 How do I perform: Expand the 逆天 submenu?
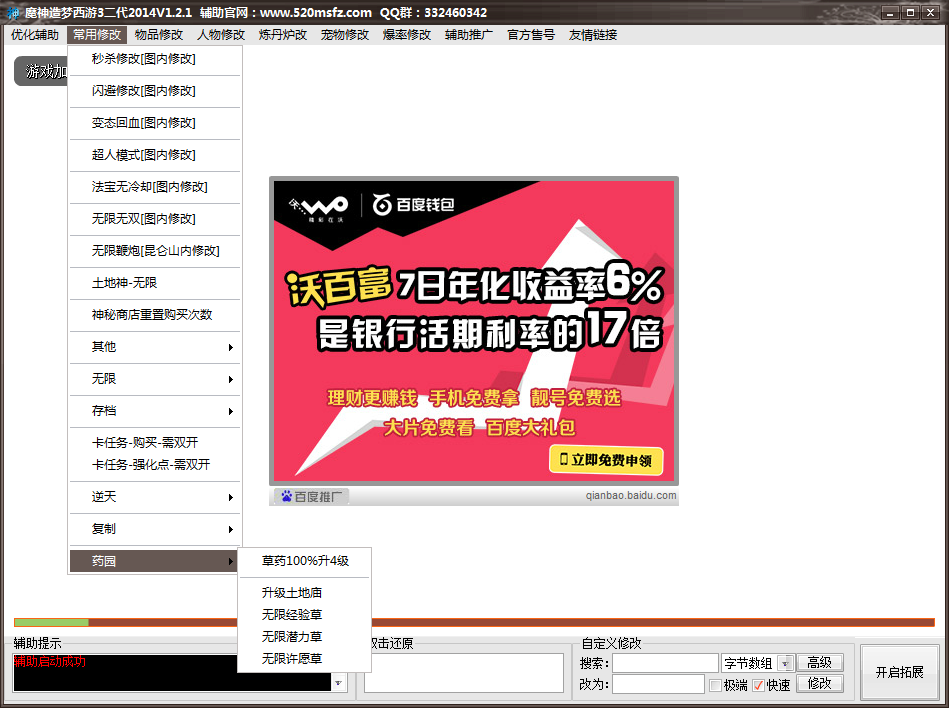(x=155, y=497)
